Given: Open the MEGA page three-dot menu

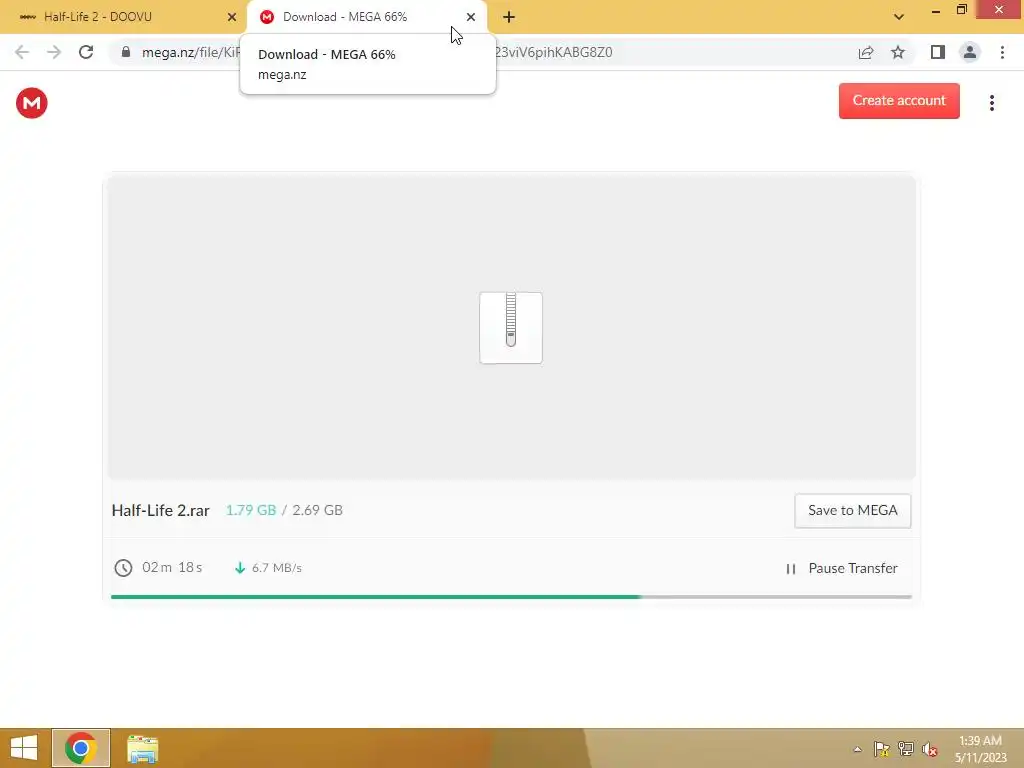Looking at the screenshot, I should point(991,103).
